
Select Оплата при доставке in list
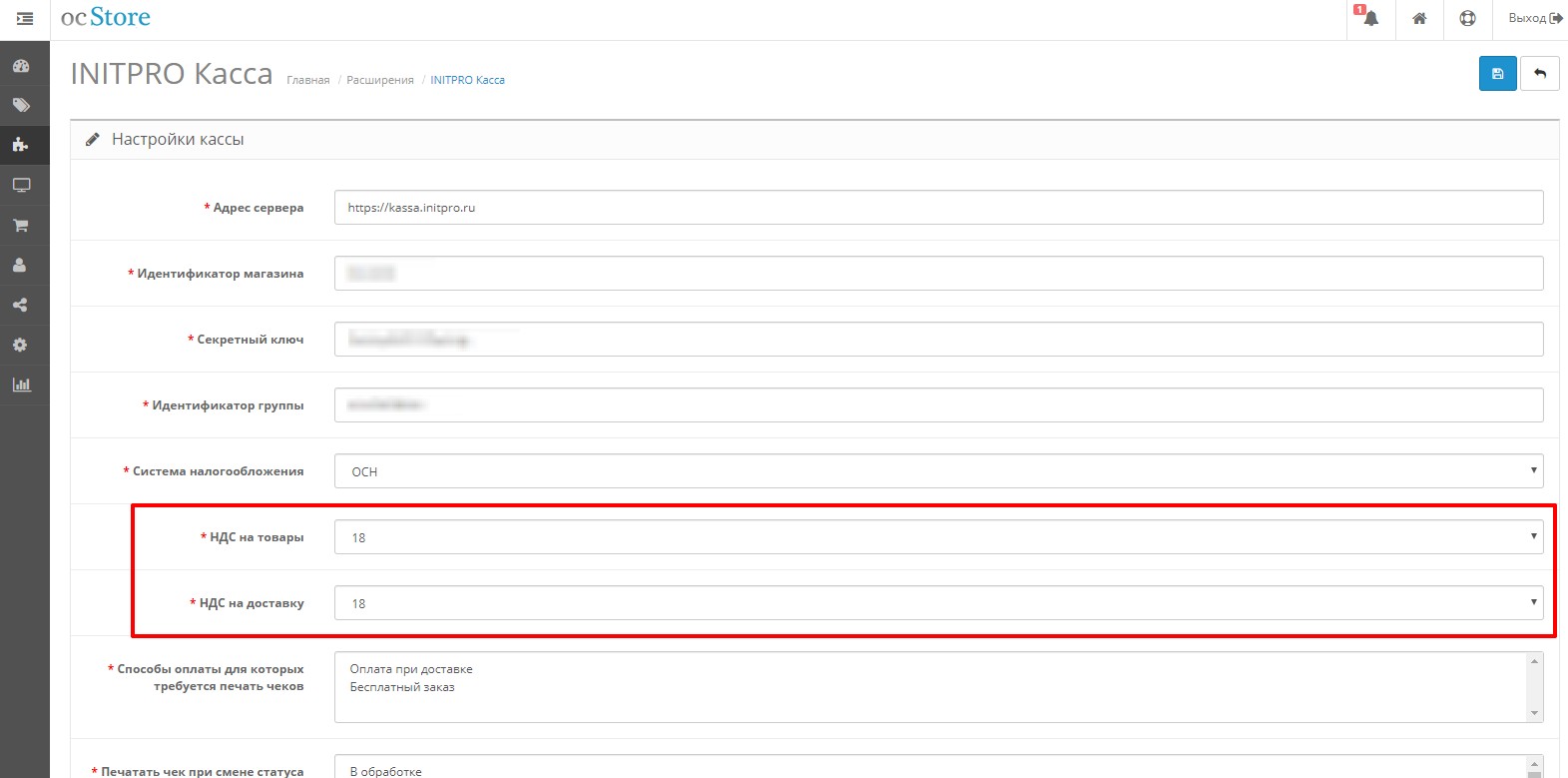click(x=411, y=669)
